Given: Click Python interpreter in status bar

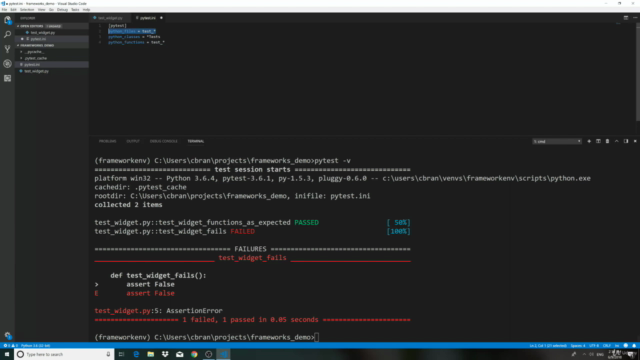Looking at the screenshot, I should coord(36,346).
